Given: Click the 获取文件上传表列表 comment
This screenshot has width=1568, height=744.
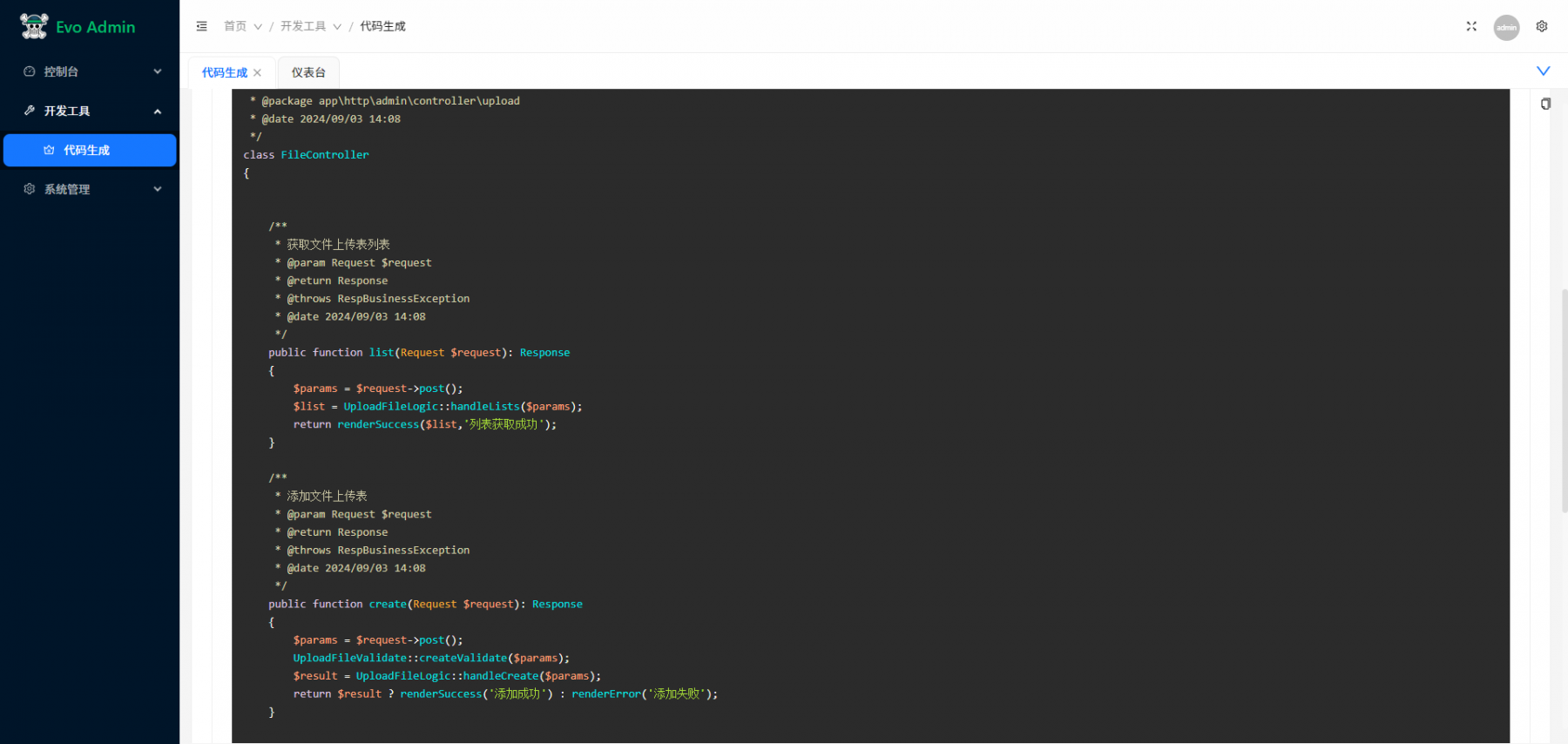Looking at the screenshot, I should click(x=339, y=245).
